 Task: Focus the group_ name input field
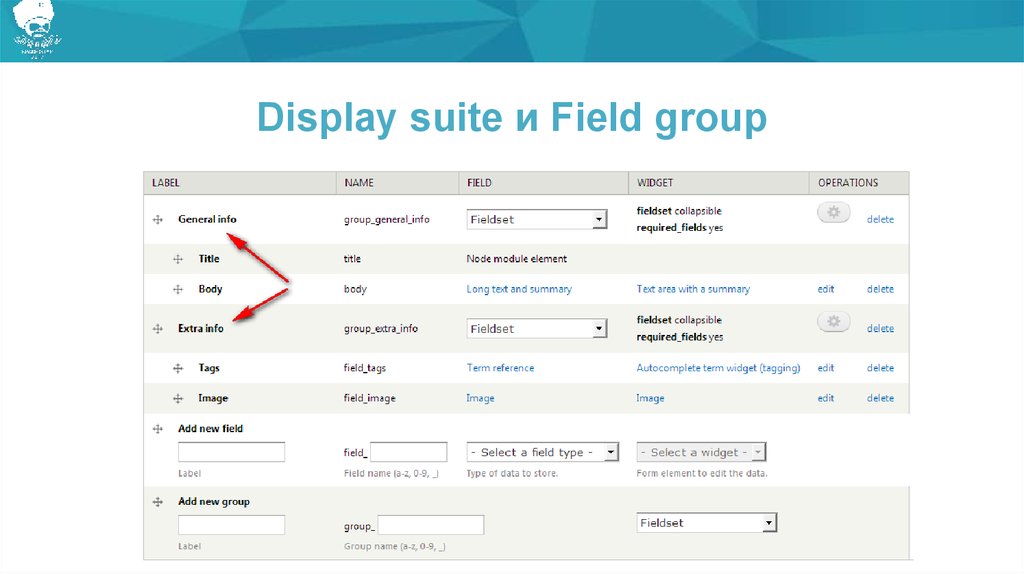(430, 525)
